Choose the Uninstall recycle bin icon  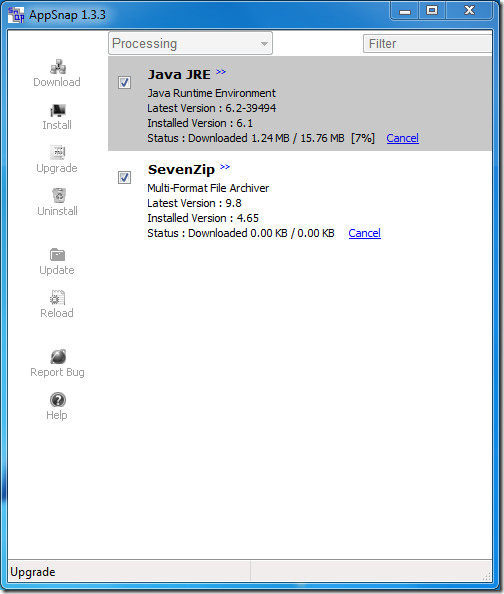coord(58,195)
